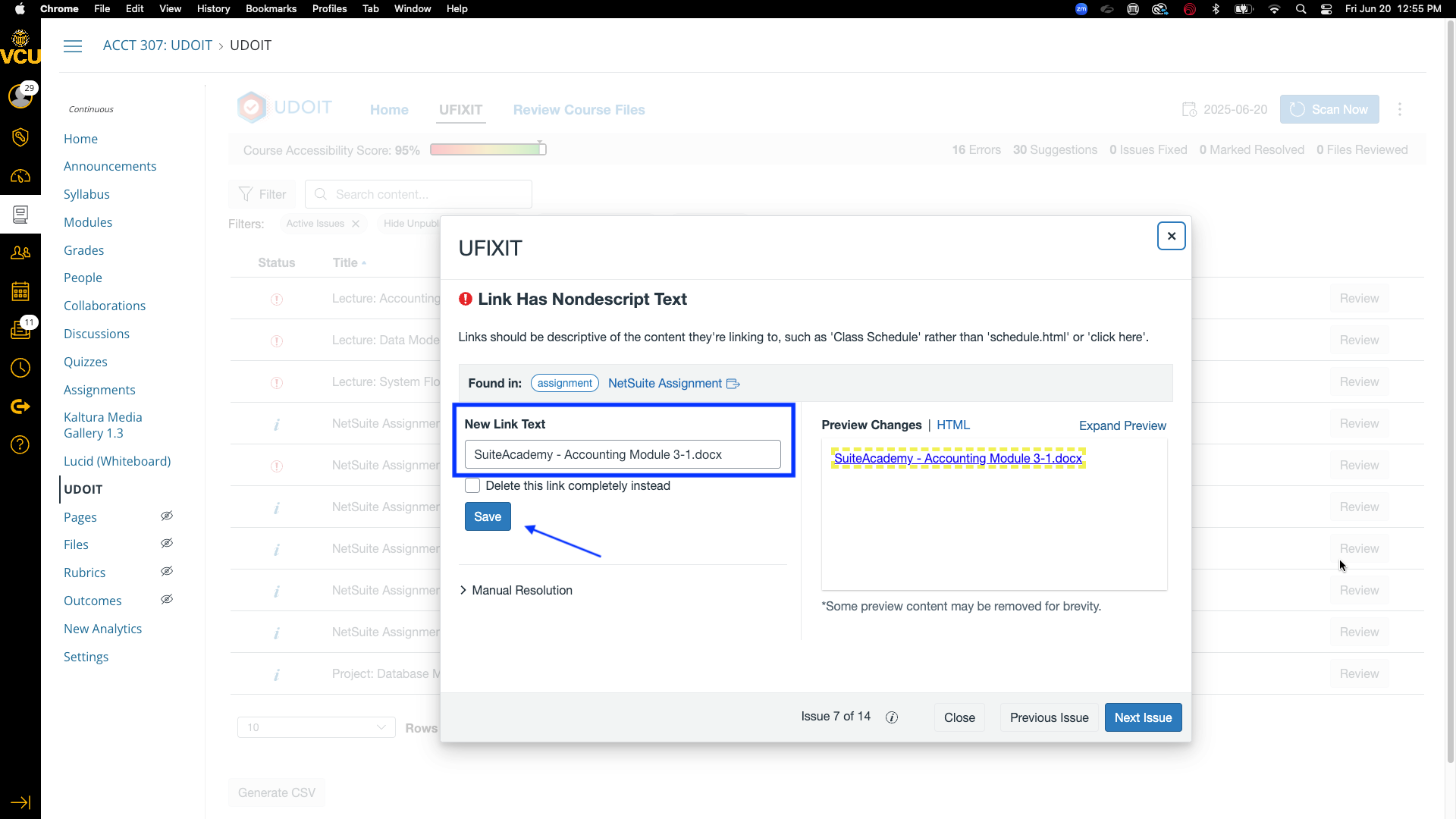This screenshot has height=819, width=1456.
Task: Open New Analytics in course navigation
Action: [x=102, y=629]
